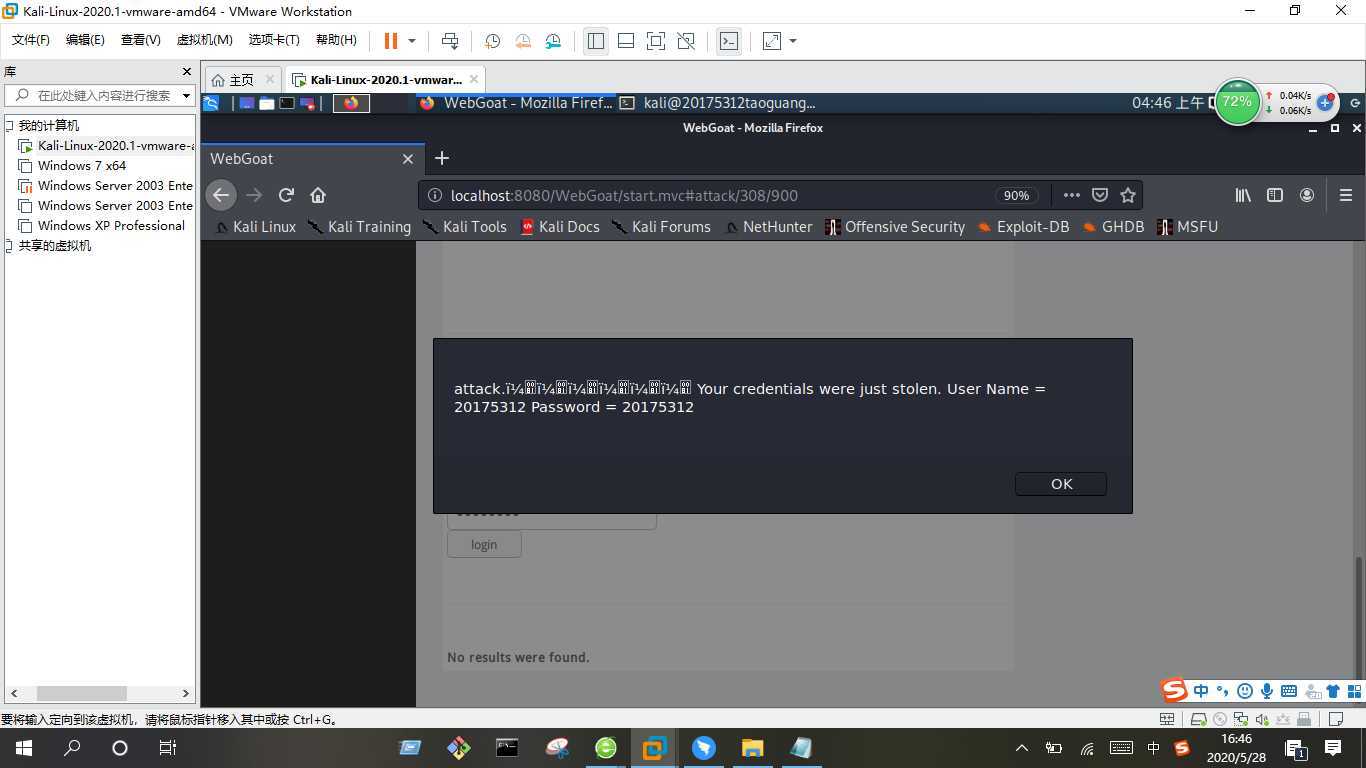Click the Sogou microphone voice input icon

point(1267,691)
